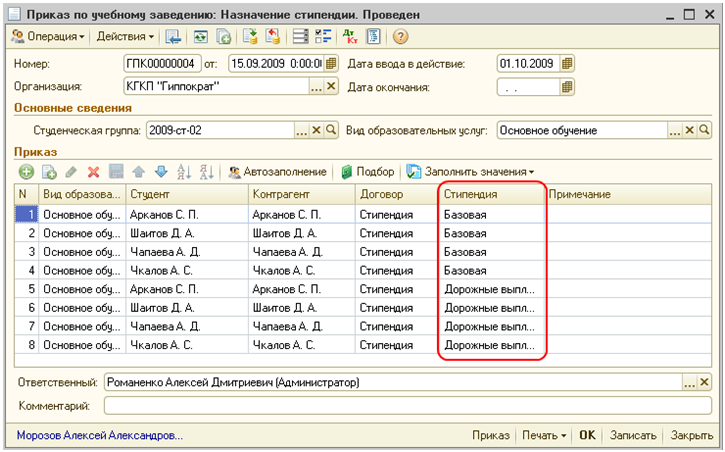Sort rows ascending with the A-Z icon
This screenshot has height=452, width=725.
click(183, 172)
